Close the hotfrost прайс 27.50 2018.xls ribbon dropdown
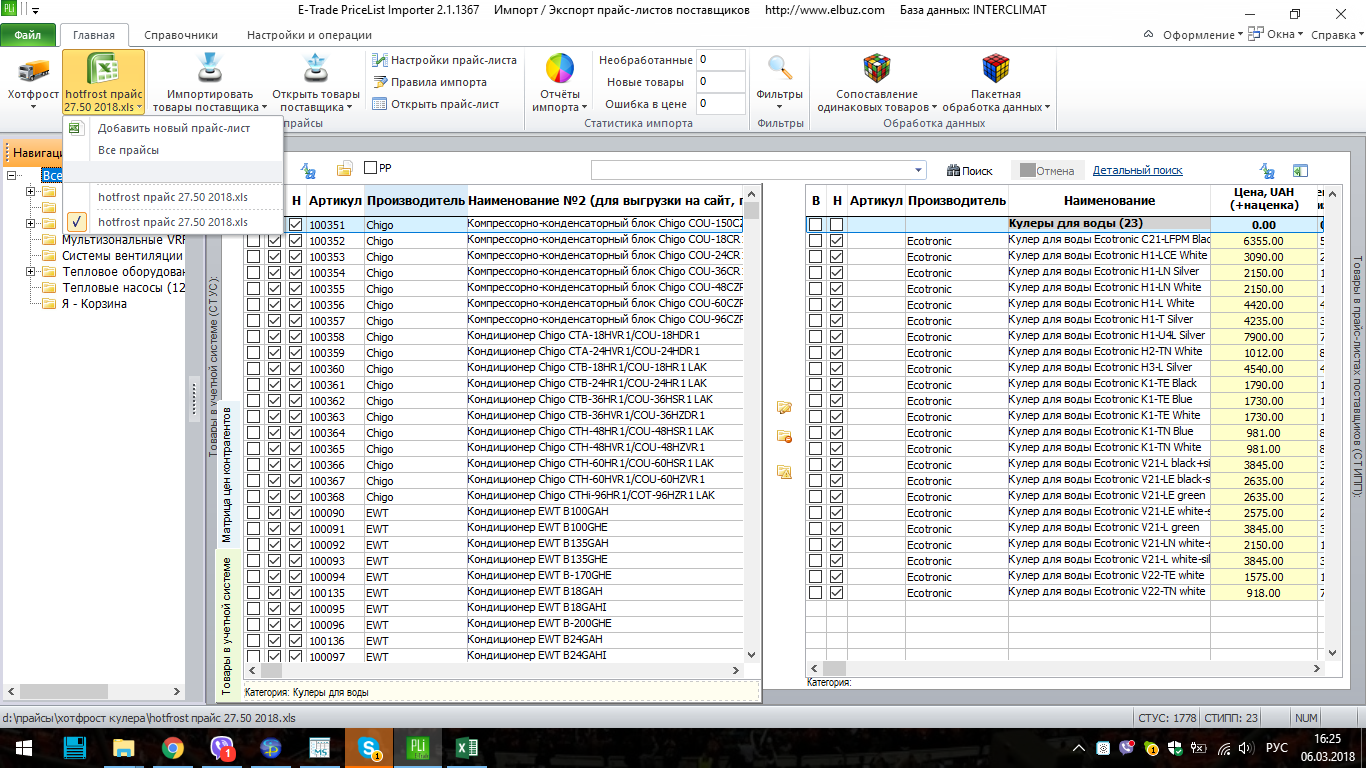This screenshot has width=1366, height=768. click(x=103, y=83)
